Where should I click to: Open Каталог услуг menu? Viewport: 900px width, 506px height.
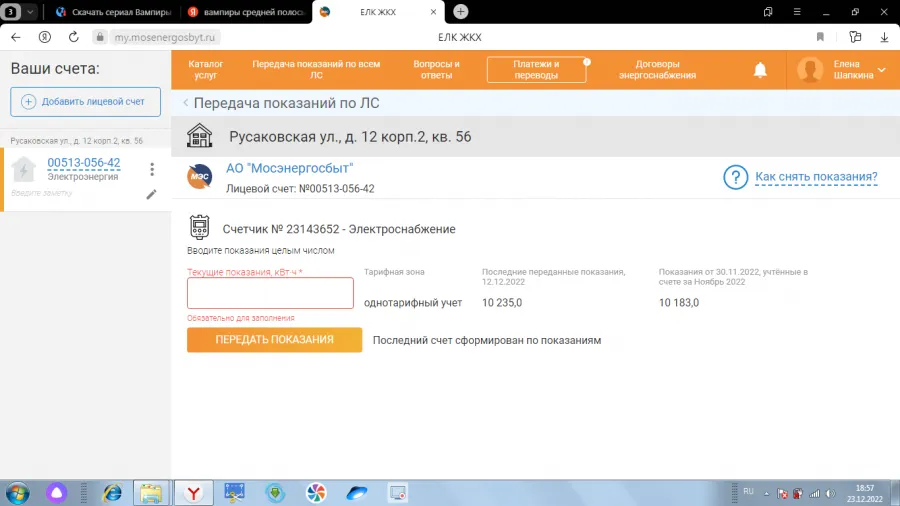point(205,69)
